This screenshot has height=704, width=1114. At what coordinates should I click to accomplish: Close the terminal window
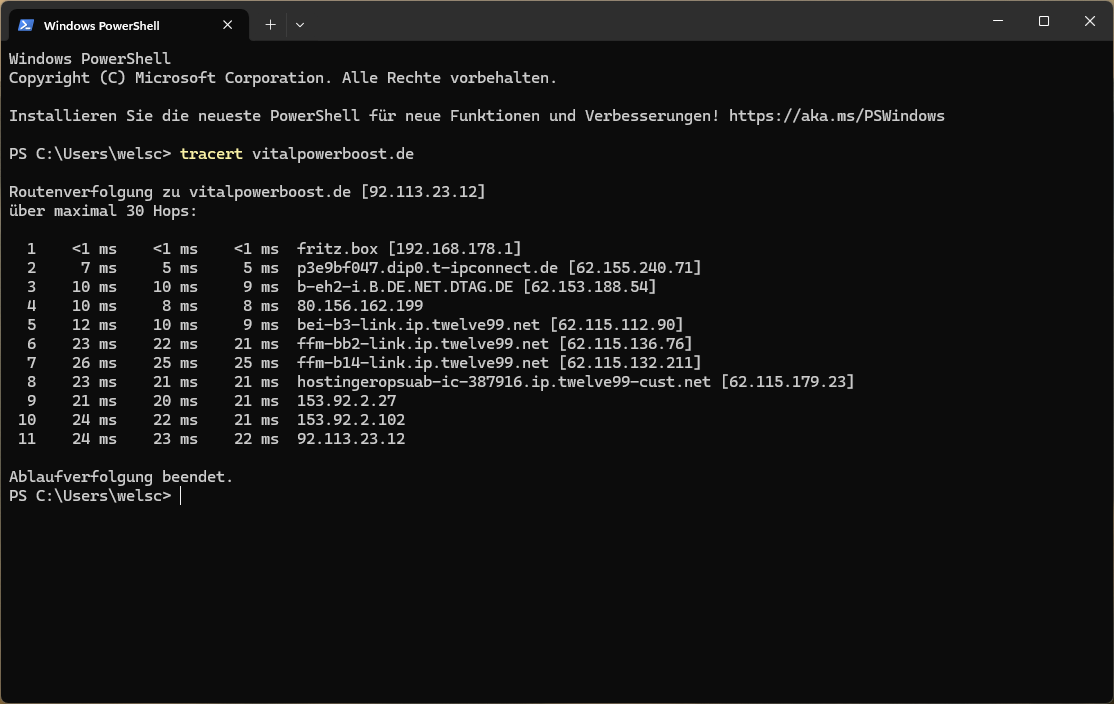pyautogui.click(x=1089, y=21)
